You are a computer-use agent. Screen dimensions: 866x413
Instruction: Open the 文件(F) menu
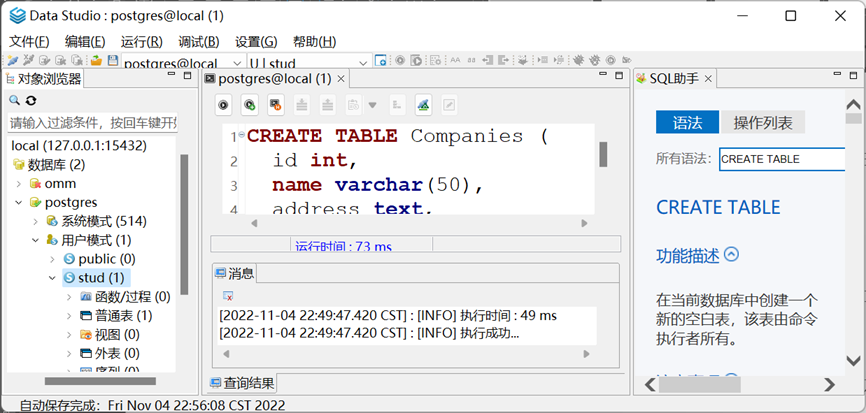[x=29, y=41]
